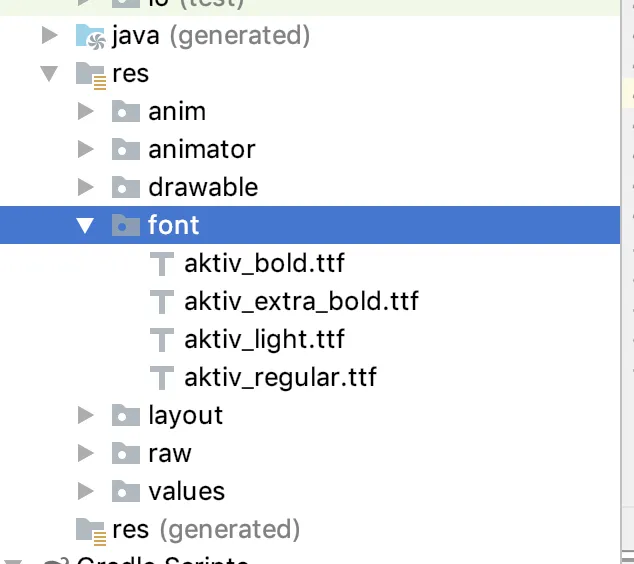The image size is (634, 564).
Task: Expand the raw folder arrow
Action: point(86,453)
